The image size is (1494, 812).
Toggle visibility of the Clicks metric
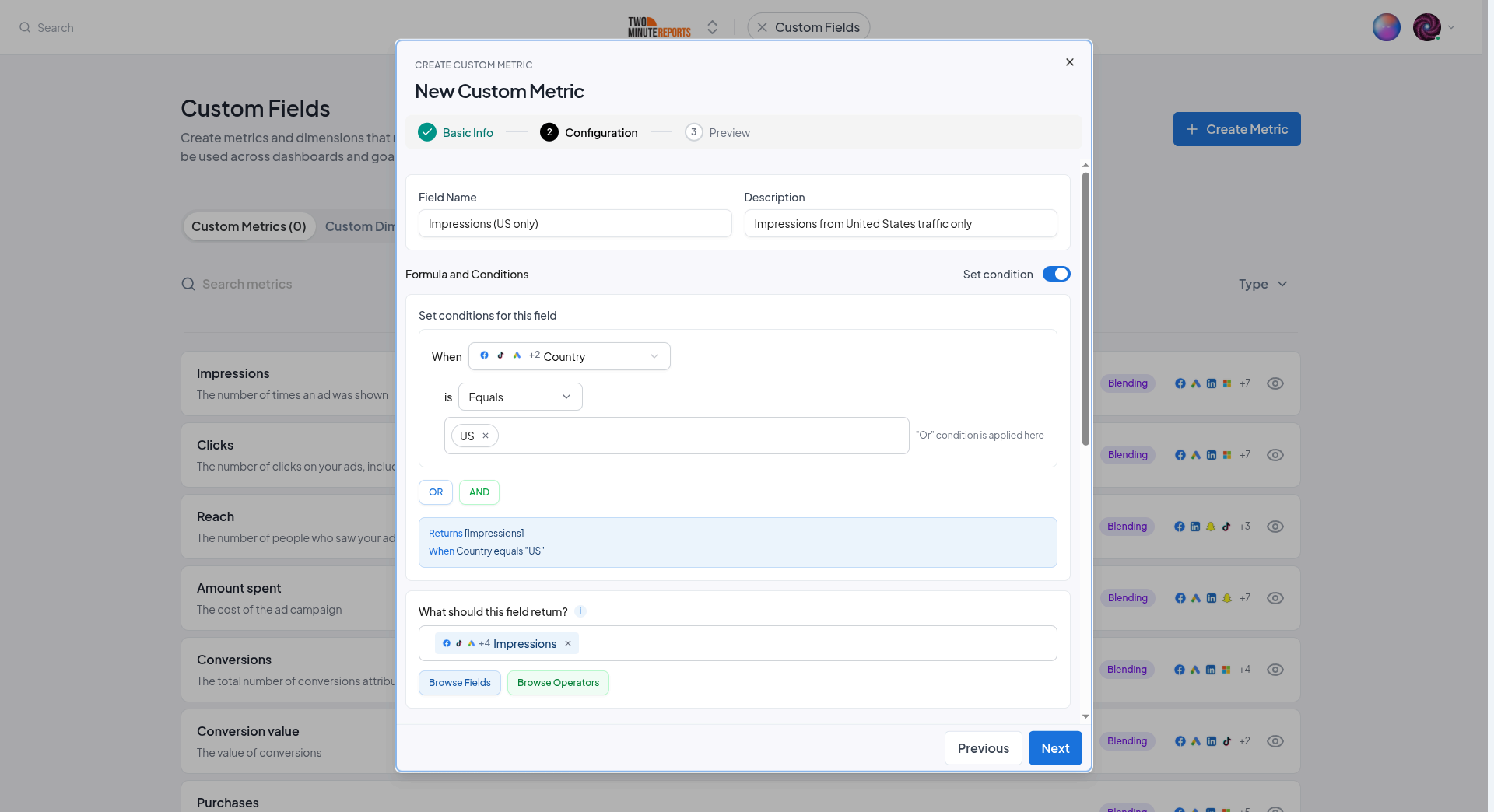[x=1275, y=455]
